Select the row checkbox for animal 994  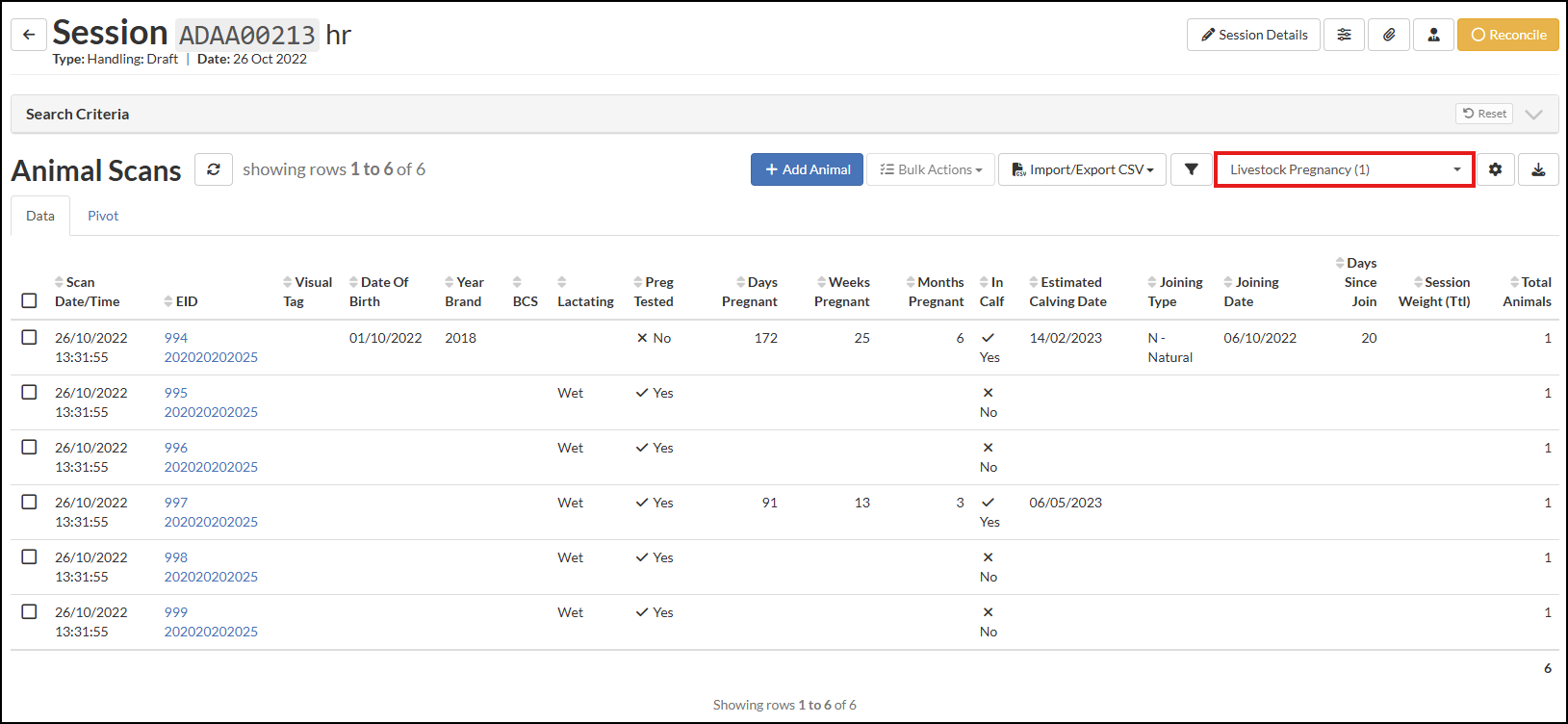pyautogui.click(x=29, y=337)
